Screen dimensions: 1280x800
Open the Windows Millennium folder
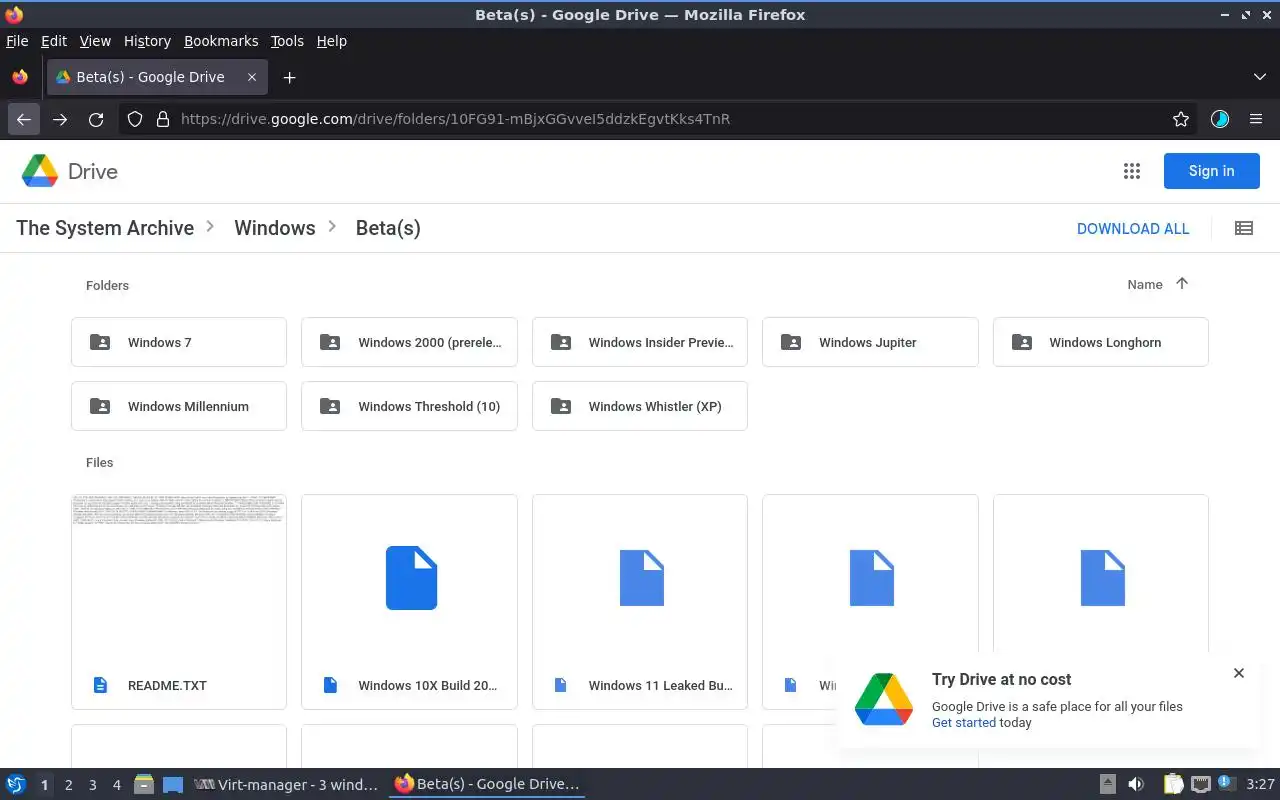pos(179,406)
